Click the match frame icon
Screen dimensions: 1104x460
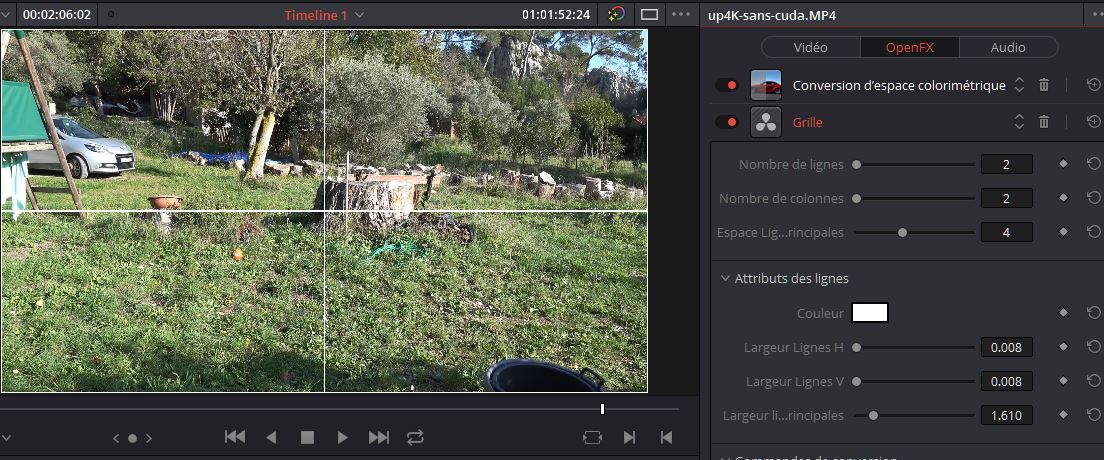[593, 437]
